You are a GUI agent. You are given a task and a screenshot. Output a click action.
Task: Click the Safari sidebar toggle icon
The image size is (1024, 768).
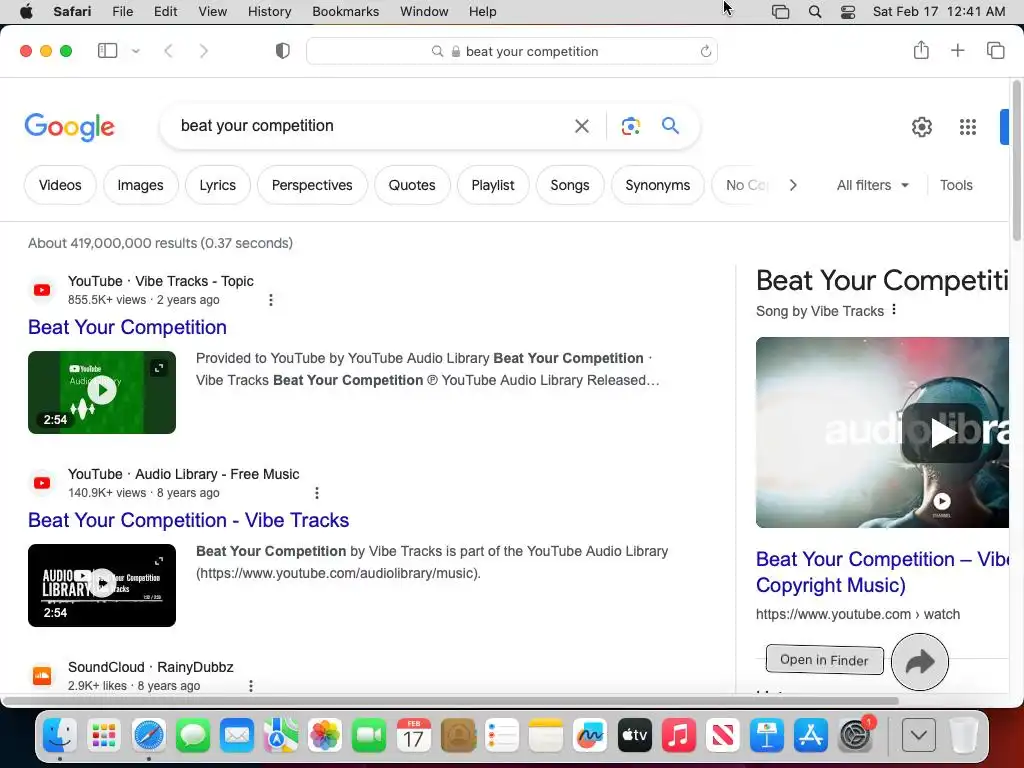tap(107, 51)
